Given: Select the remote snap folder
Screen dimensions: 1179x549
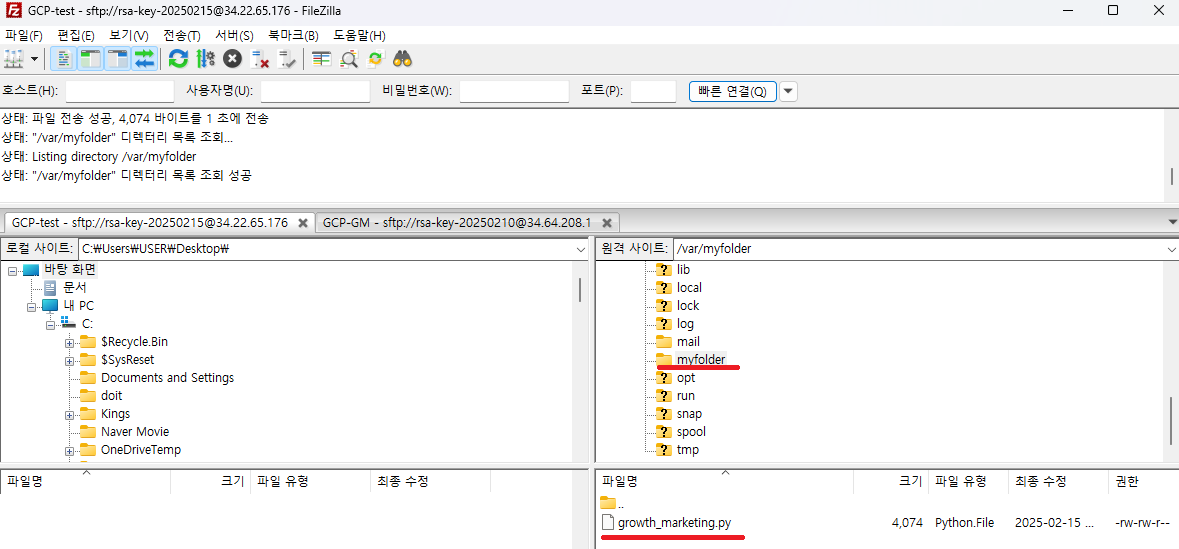Looking at the screenshot, I should (x=690, y=414).
